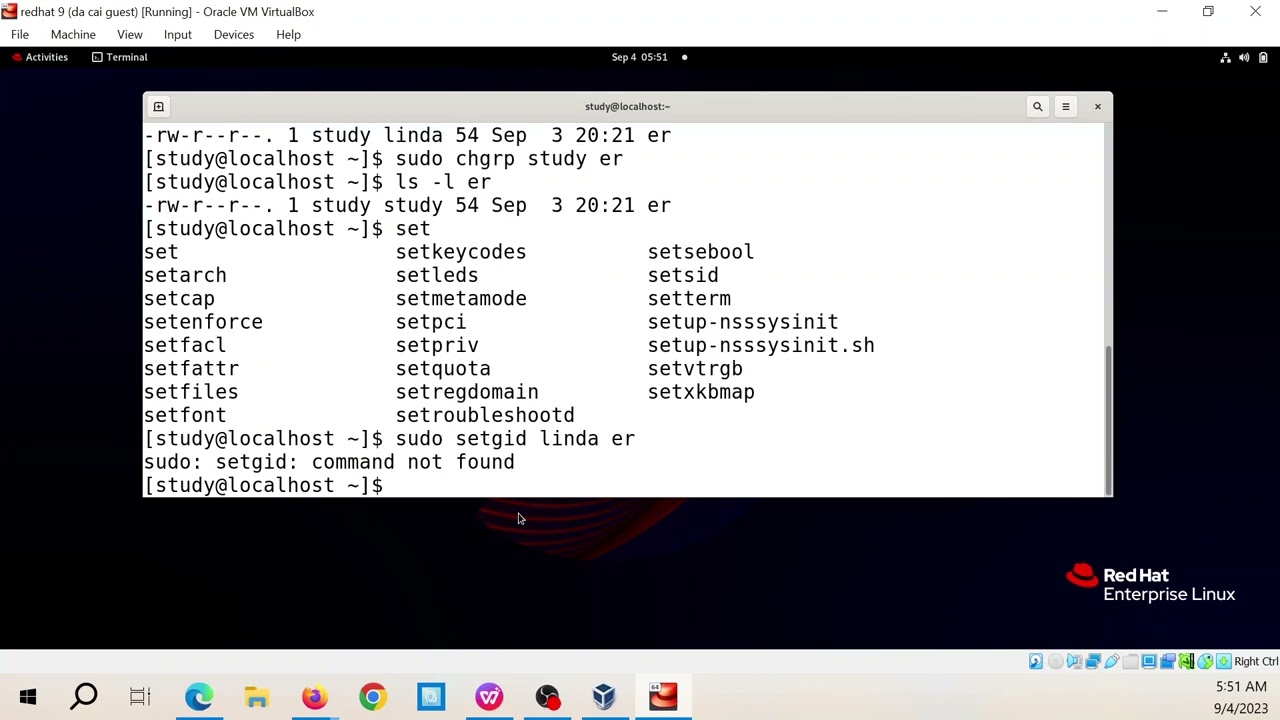1280x720 pixels.
Task: Click the VirtualBox display indicator
Action: coord(1149,661)
